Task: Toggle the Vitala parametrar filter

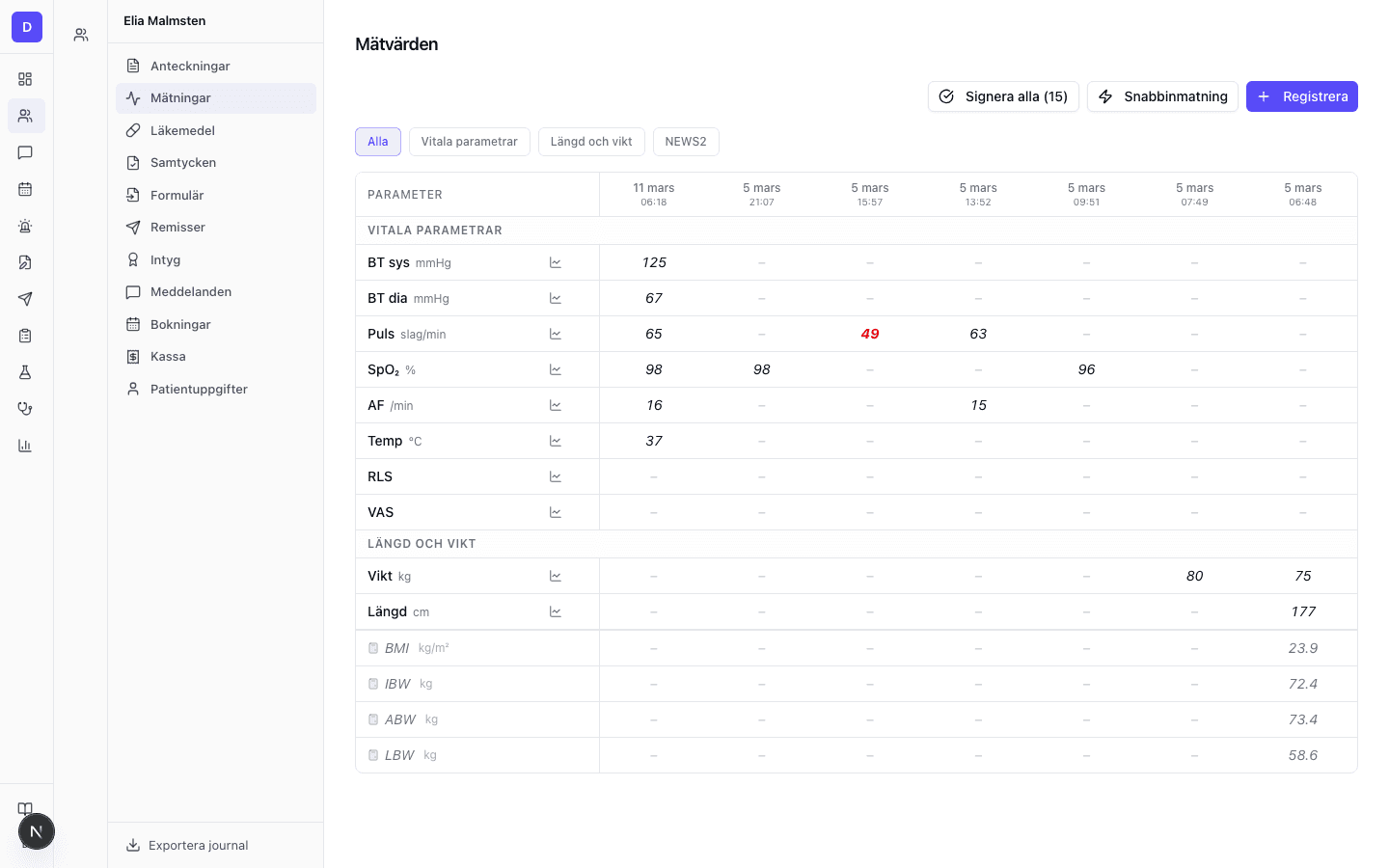Action: [470, 142]
